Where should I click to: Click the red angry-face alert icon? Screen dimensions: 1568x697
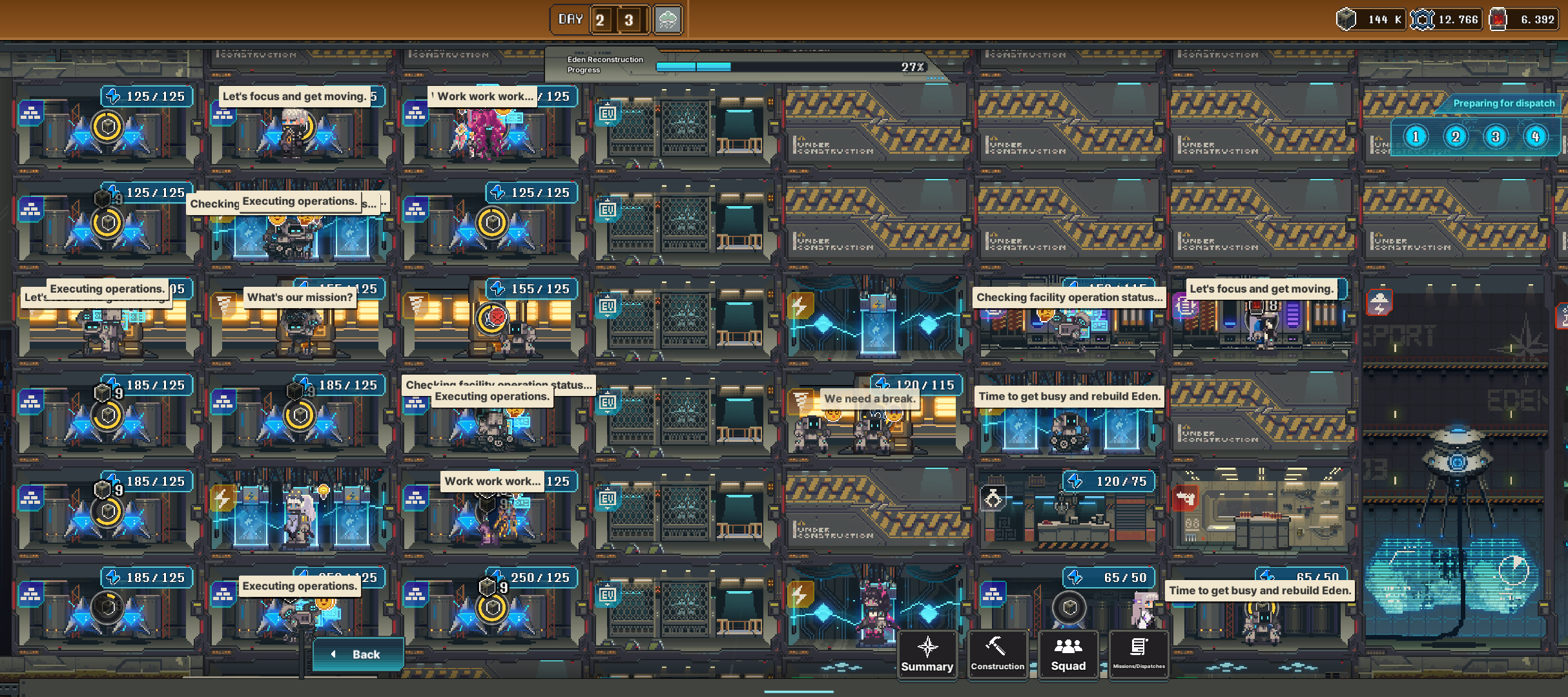496,317
